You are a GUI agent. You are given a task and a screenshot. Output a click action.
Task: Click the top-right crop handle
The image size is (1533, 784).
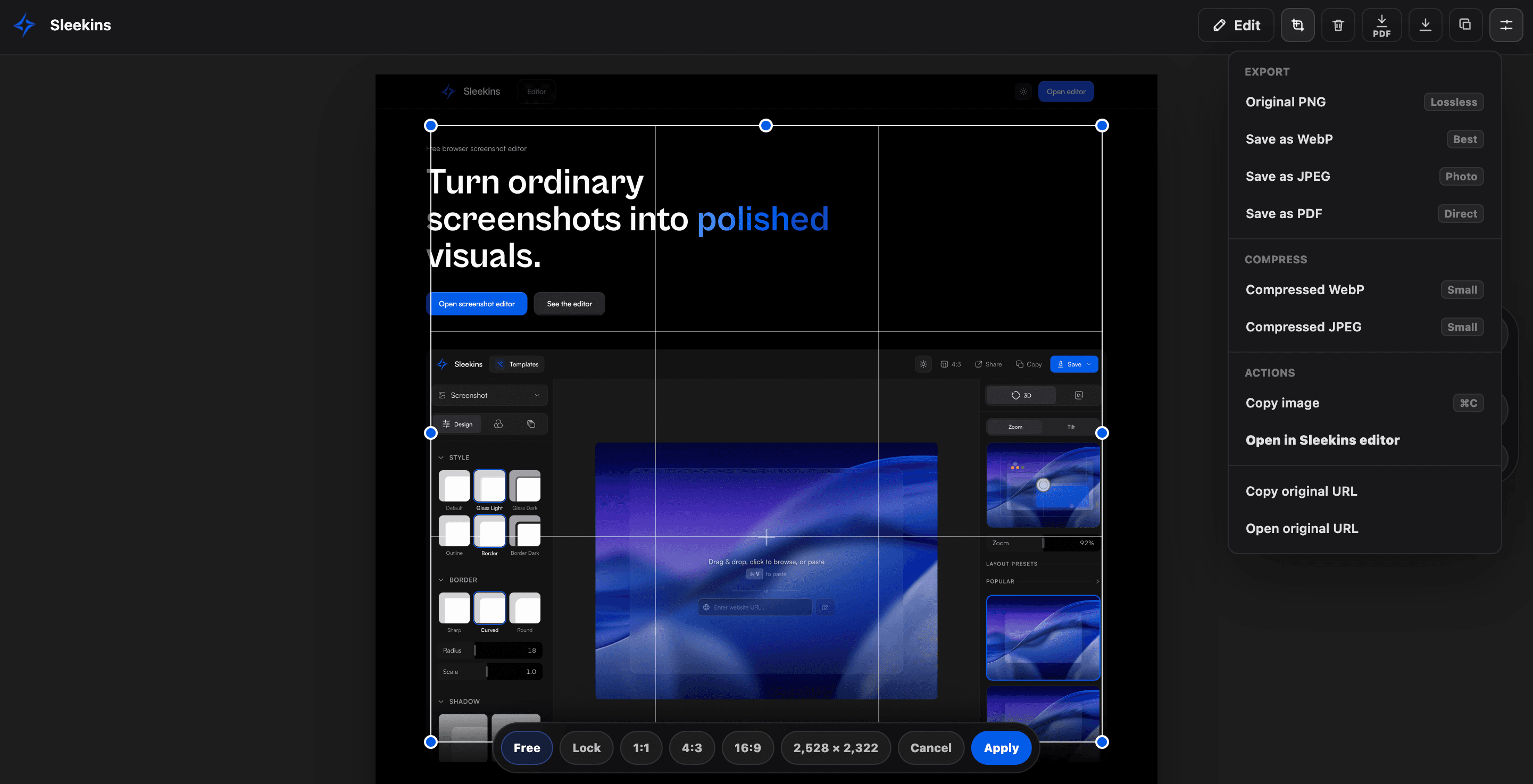pyautogui.click(x=1102, y=126)
